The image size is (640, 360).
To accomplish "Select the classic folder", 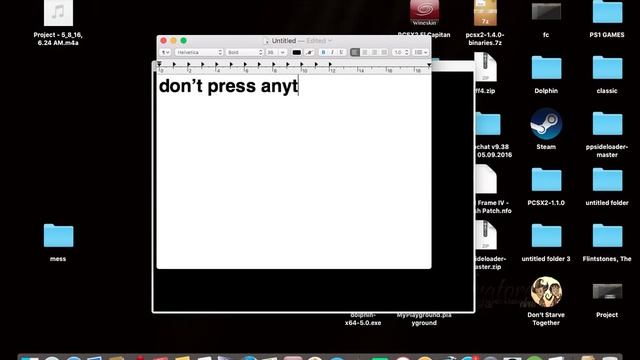I will point(607,68).
